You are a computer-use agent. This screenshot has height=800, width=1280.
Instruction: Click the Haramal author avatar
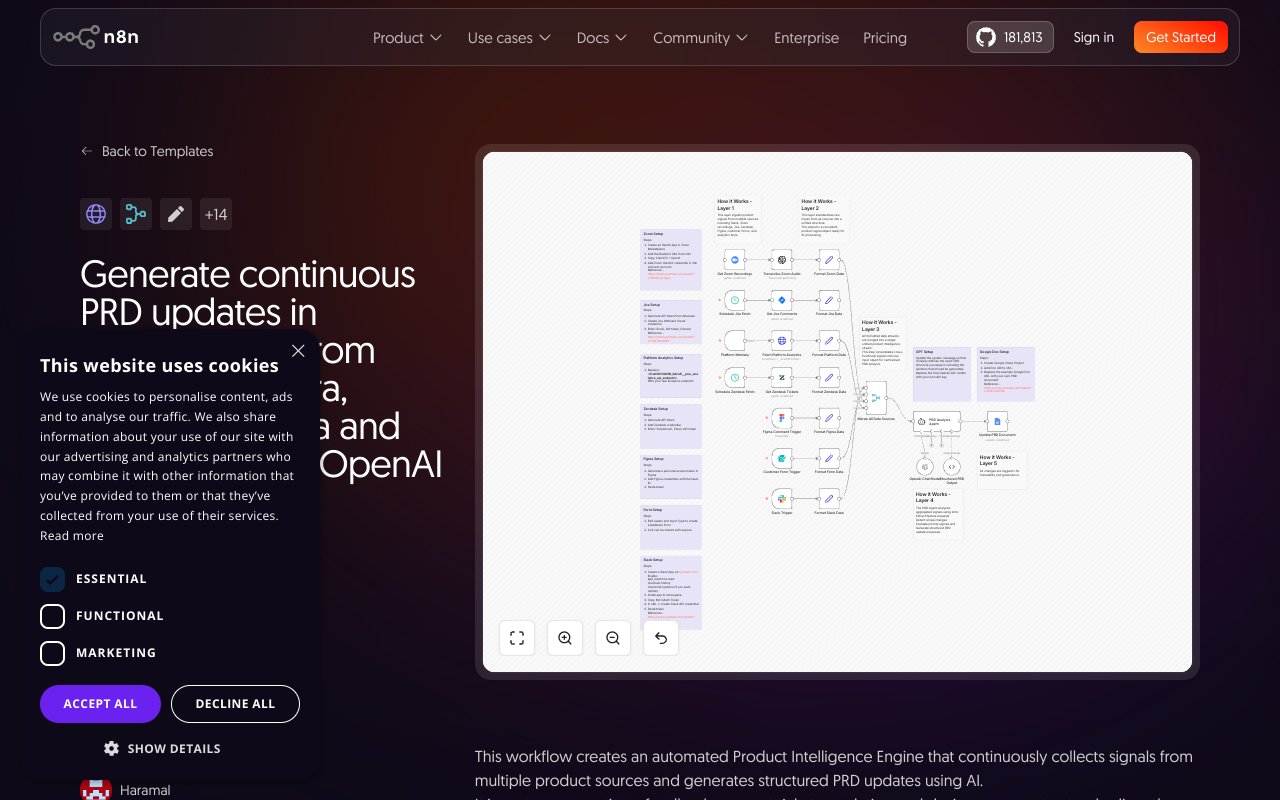point(95,789)
